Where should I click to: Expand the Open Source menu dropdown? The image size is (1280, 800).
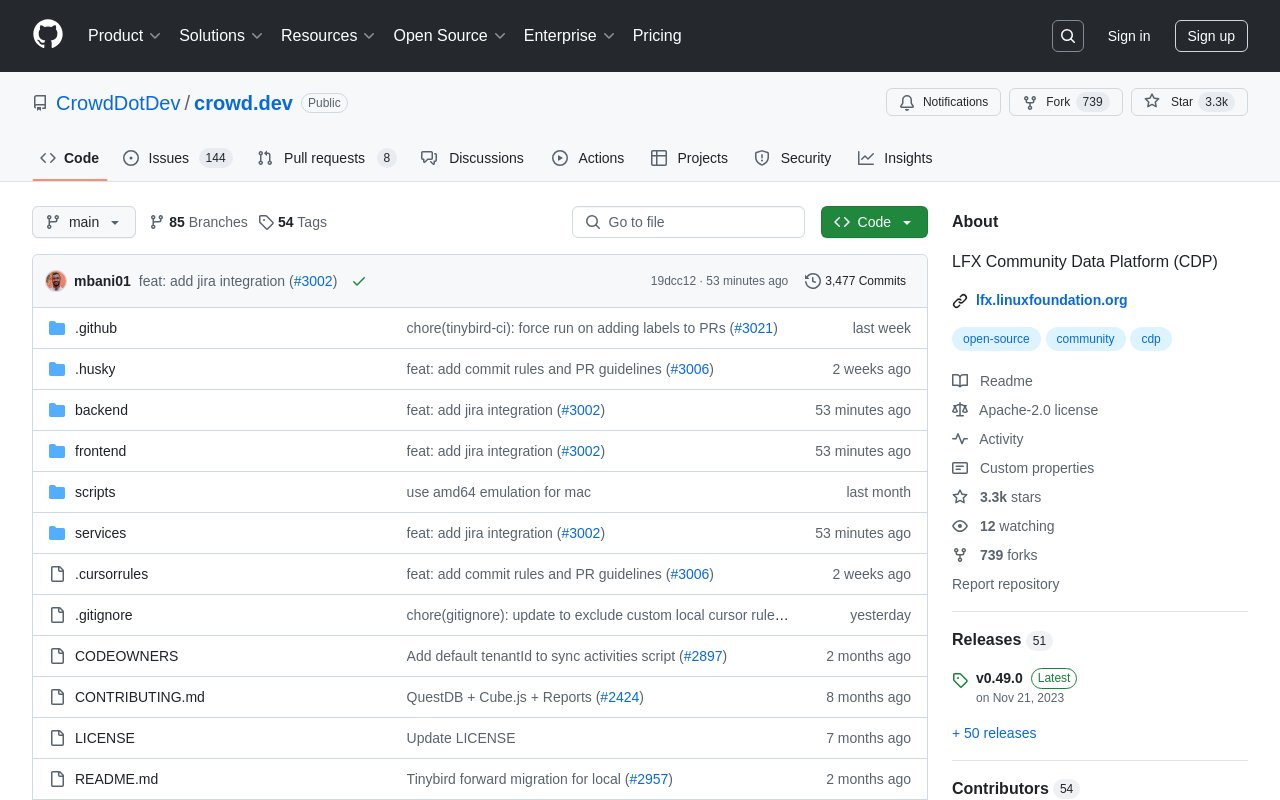(450, 36)
